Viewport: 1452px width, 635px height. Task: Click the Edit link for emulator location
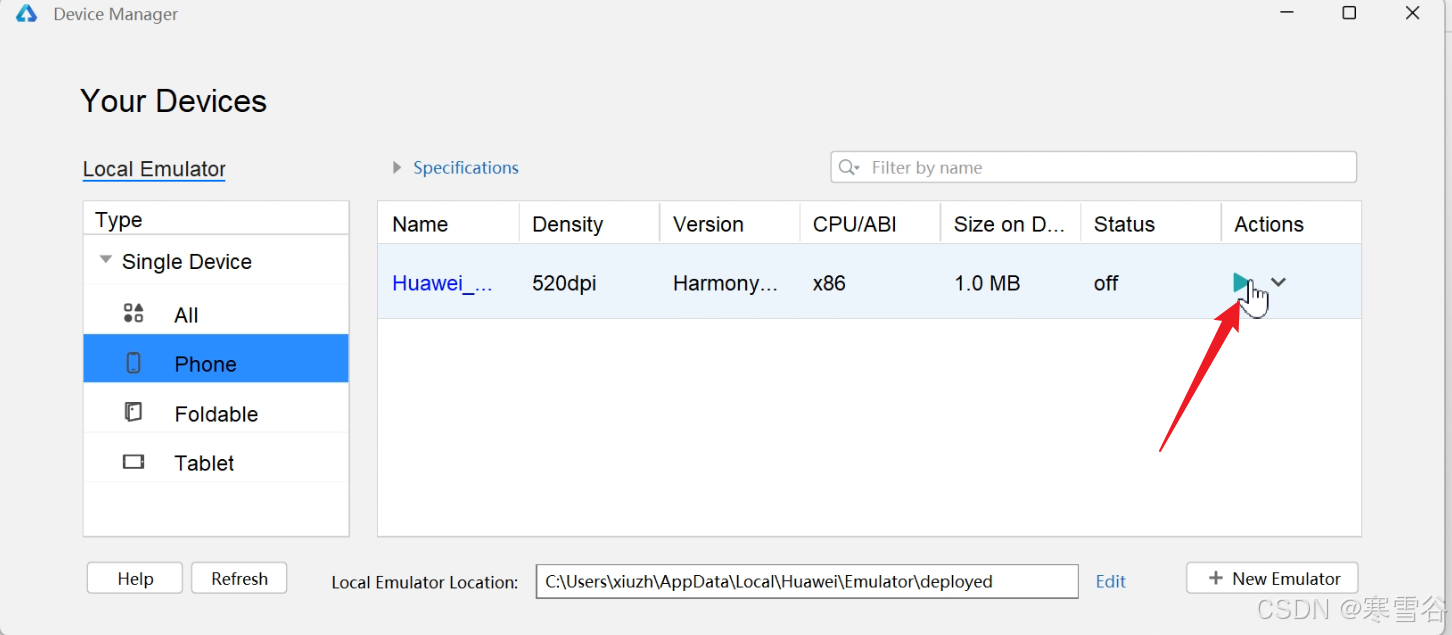point(1111,581)
